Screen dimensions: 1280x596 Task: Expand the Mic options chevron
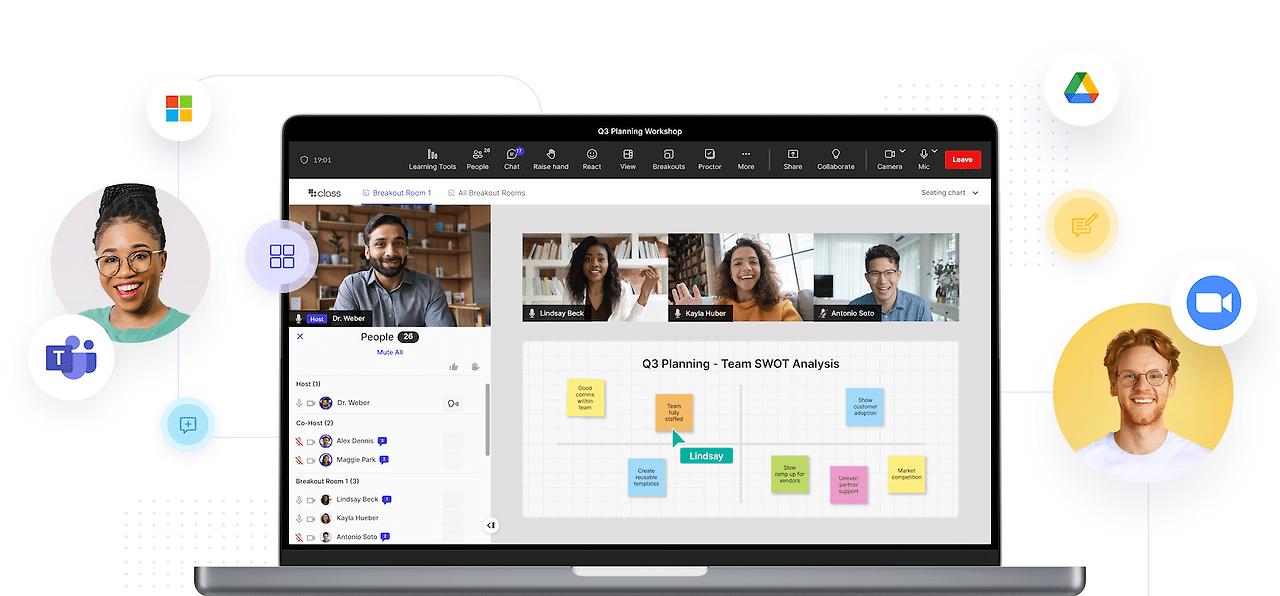click(934, 152)
